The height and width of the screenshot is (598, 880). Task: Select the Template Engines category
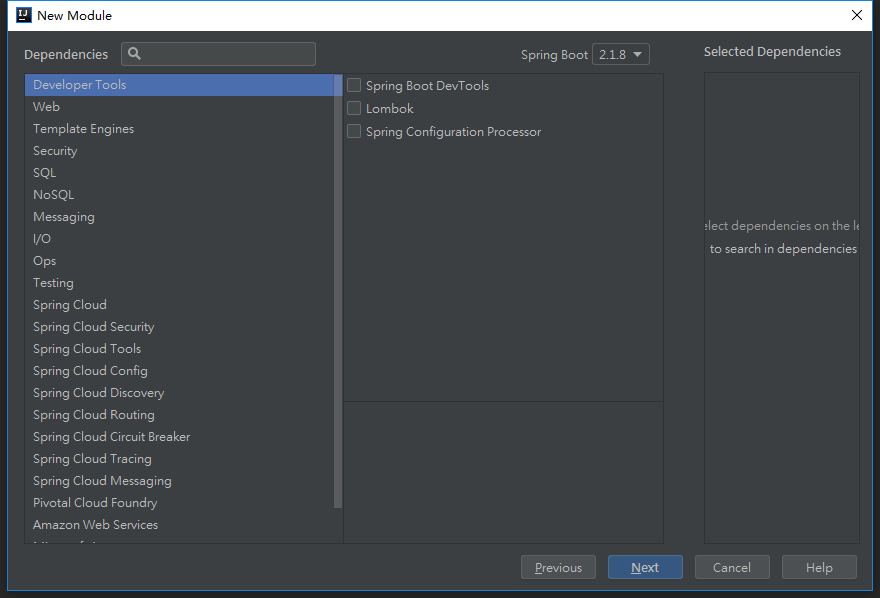tap(180, 129)
